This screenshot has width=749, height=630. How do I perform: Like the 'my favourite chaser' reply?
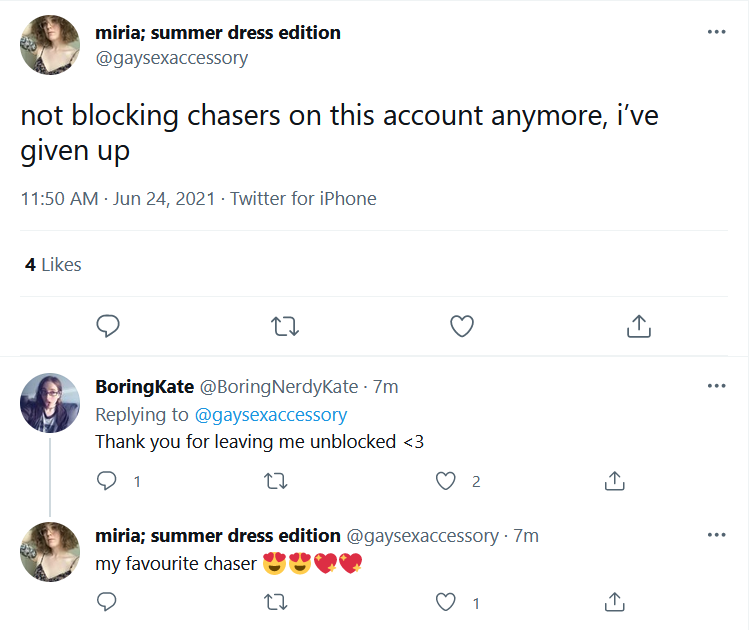point(446,602)
